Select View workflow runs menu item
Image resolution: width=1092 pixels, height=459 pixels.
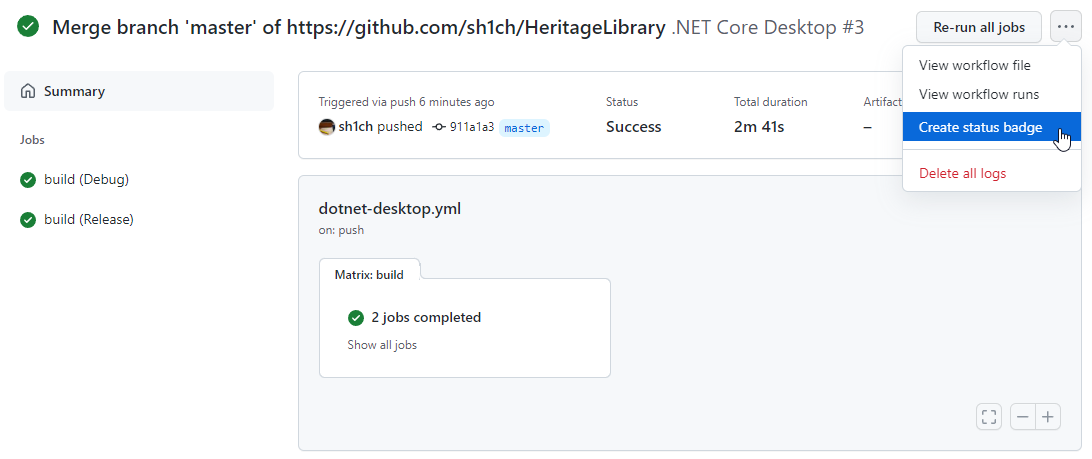[978, 94]
